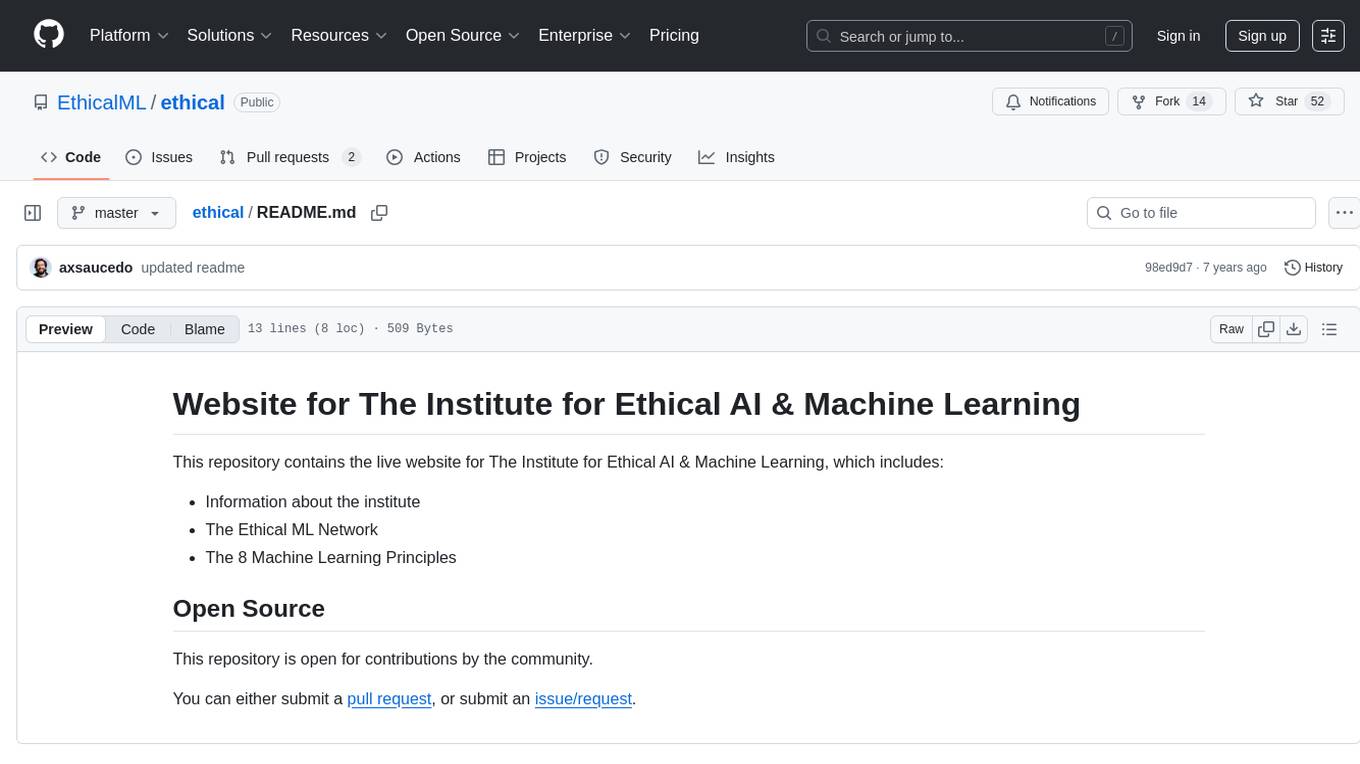
Task: Select the Preview view toggle
Action: (x=66, y=329)
